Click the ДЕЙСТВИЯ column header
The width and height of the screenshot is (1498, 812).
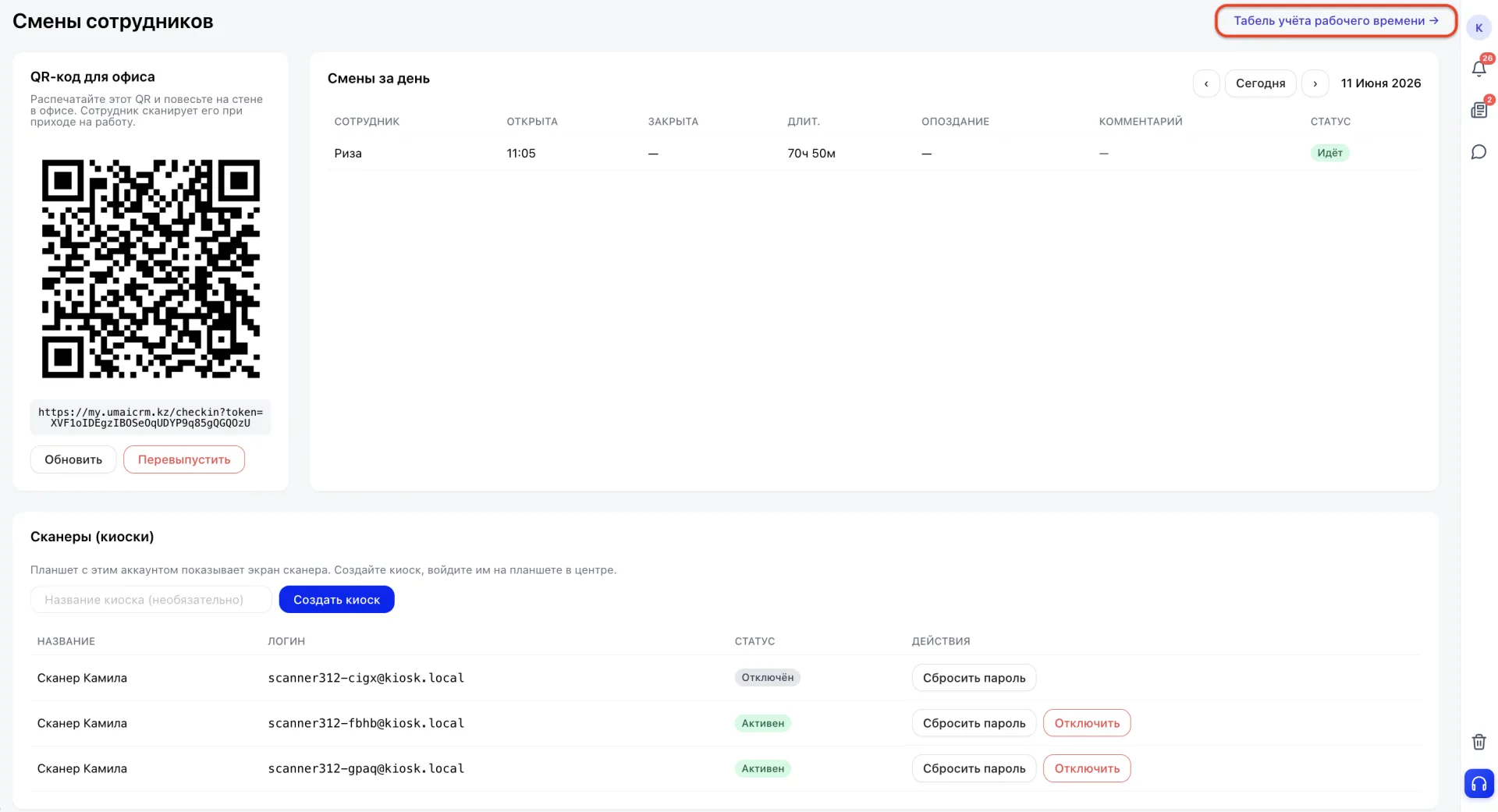pos(941,641)
